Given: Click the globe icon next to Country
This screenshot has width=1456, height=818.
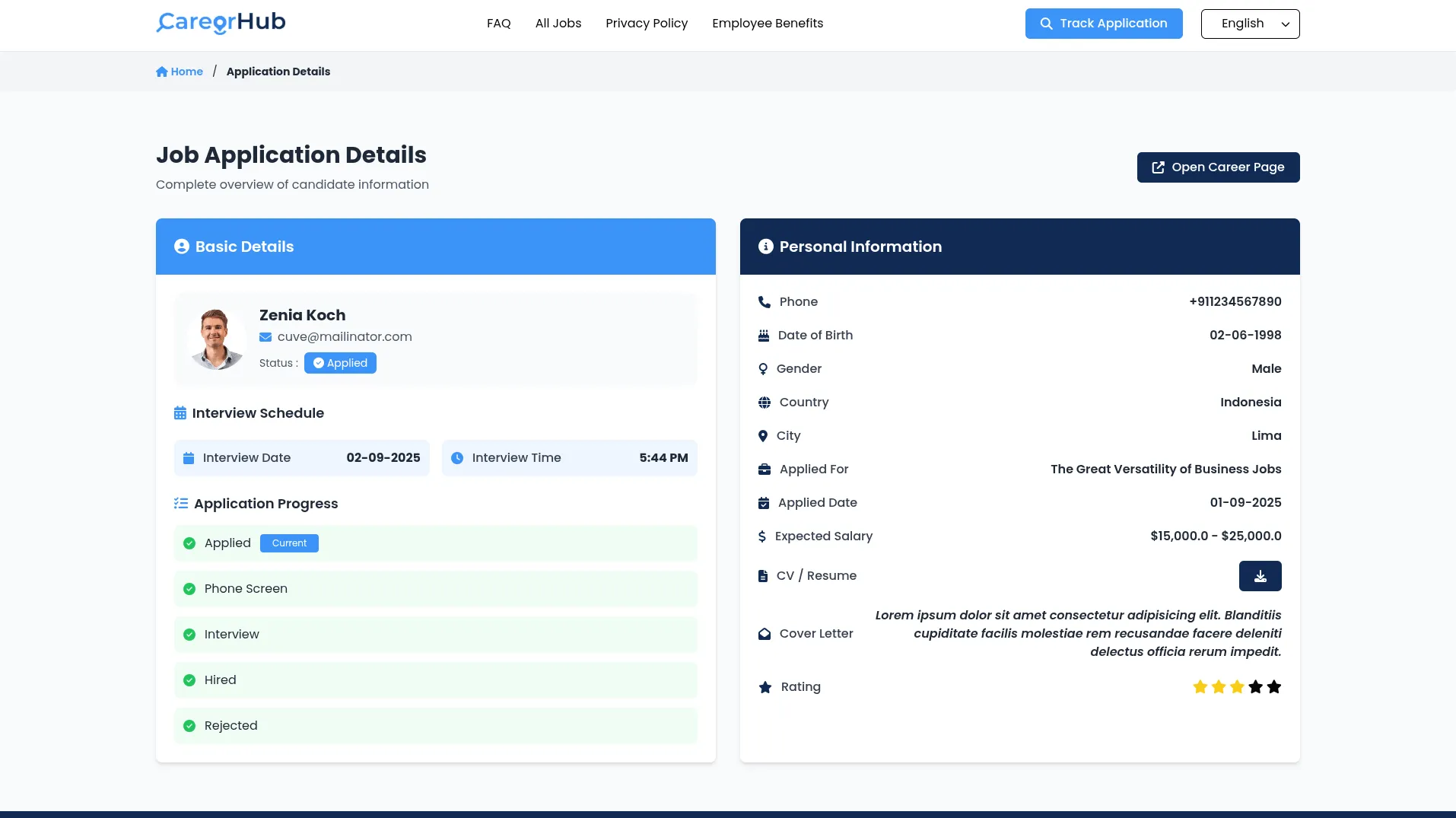Looking at the screenshot, I should point(764,403).
